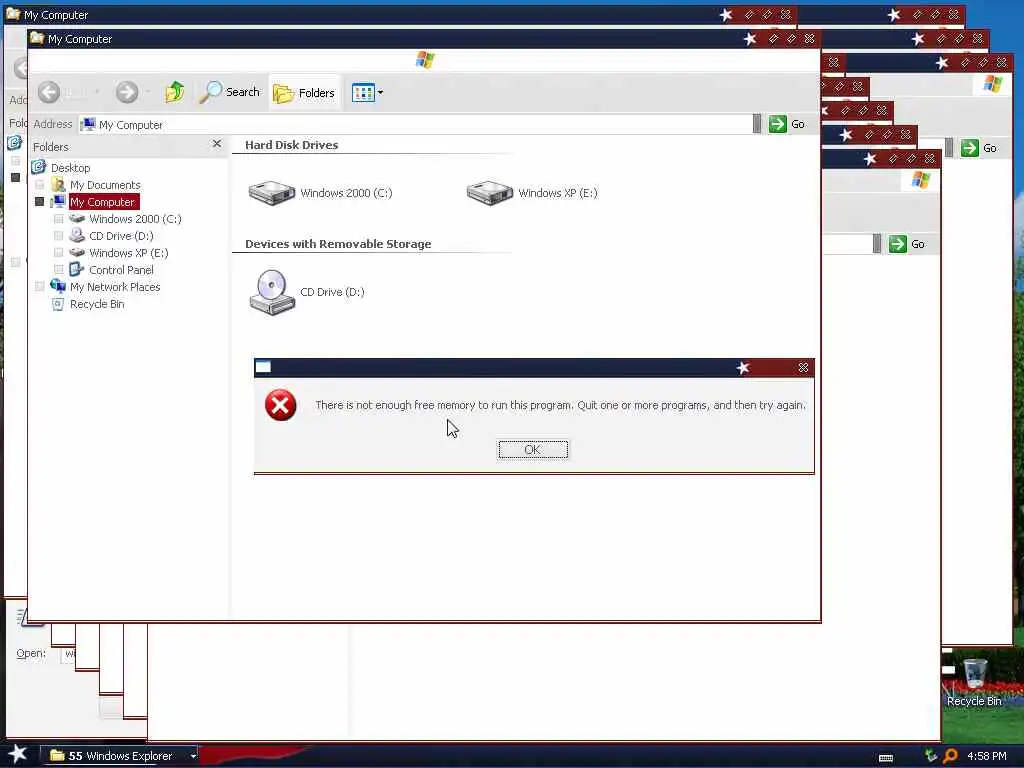Toggle the Folders pane button
Screen dimensions: 1024x768
(x=304, y=93)
